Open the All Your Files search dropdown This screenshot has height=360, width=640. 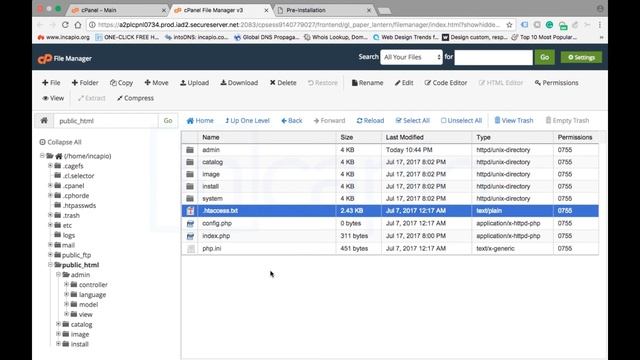pos(411,58)
